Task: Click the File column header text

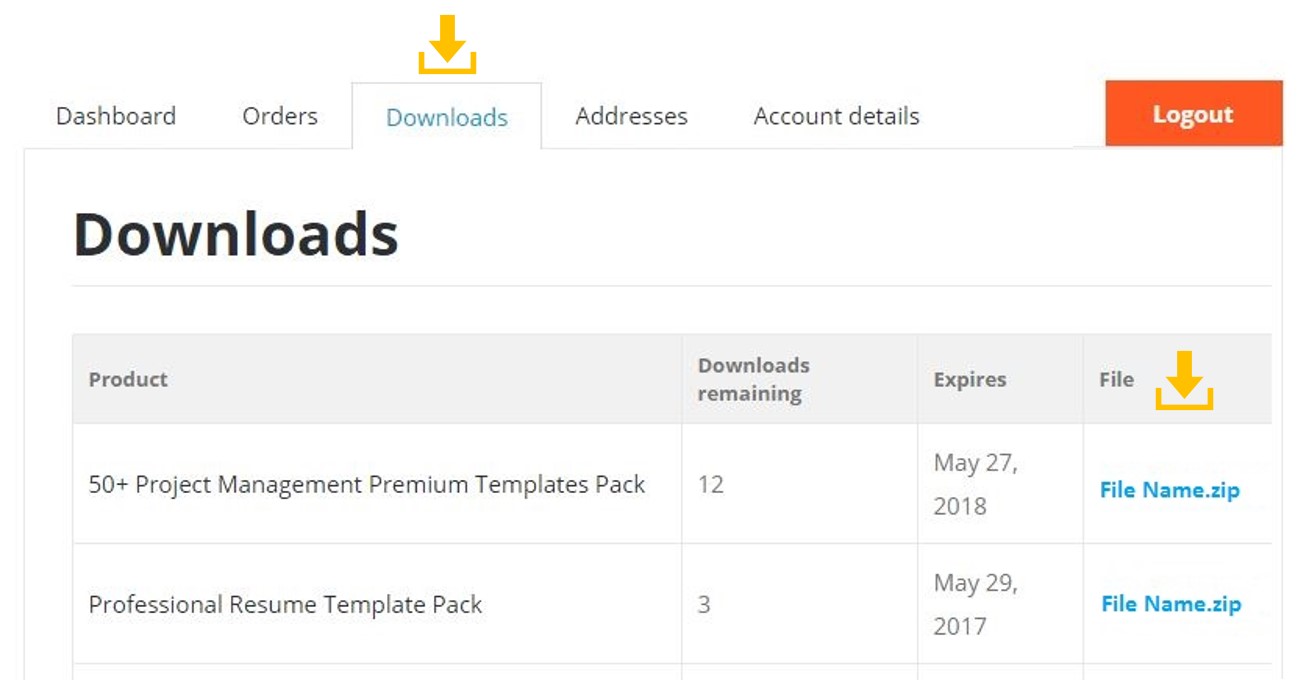Action: click(x=1116, y=379)
